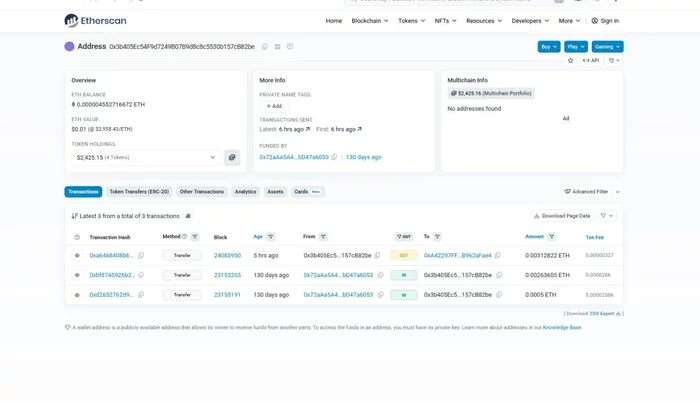The image size is (700, 401).
Task: Open the Buy dropdown button
Action: click(549, 46)
